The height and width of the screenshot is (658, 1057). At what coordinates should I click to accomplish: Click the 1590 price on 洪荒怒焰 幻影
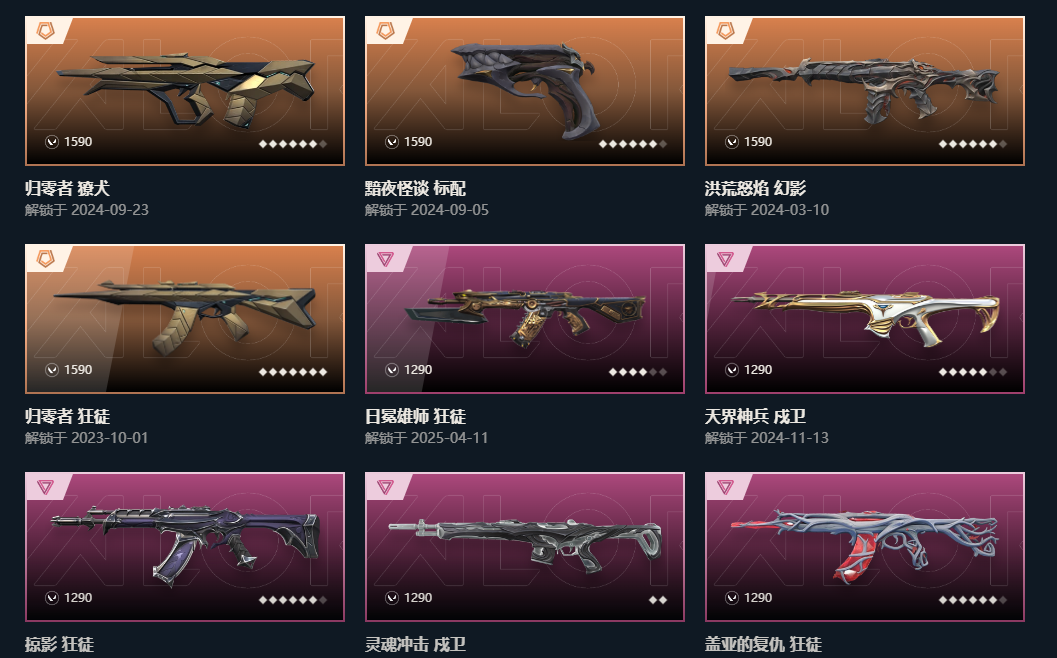[758, 142]
